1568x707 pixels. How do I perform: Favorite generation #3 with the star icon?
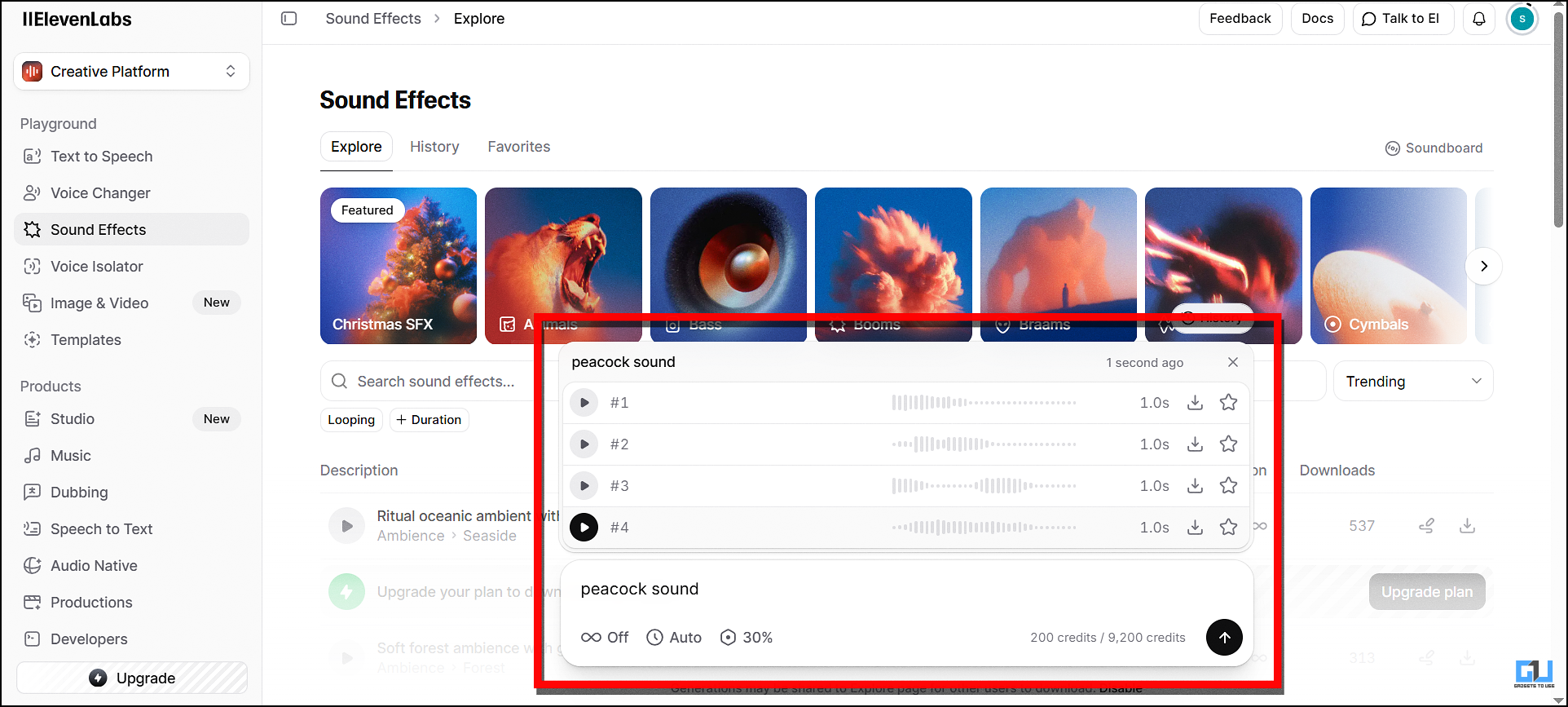point(1228,486)
